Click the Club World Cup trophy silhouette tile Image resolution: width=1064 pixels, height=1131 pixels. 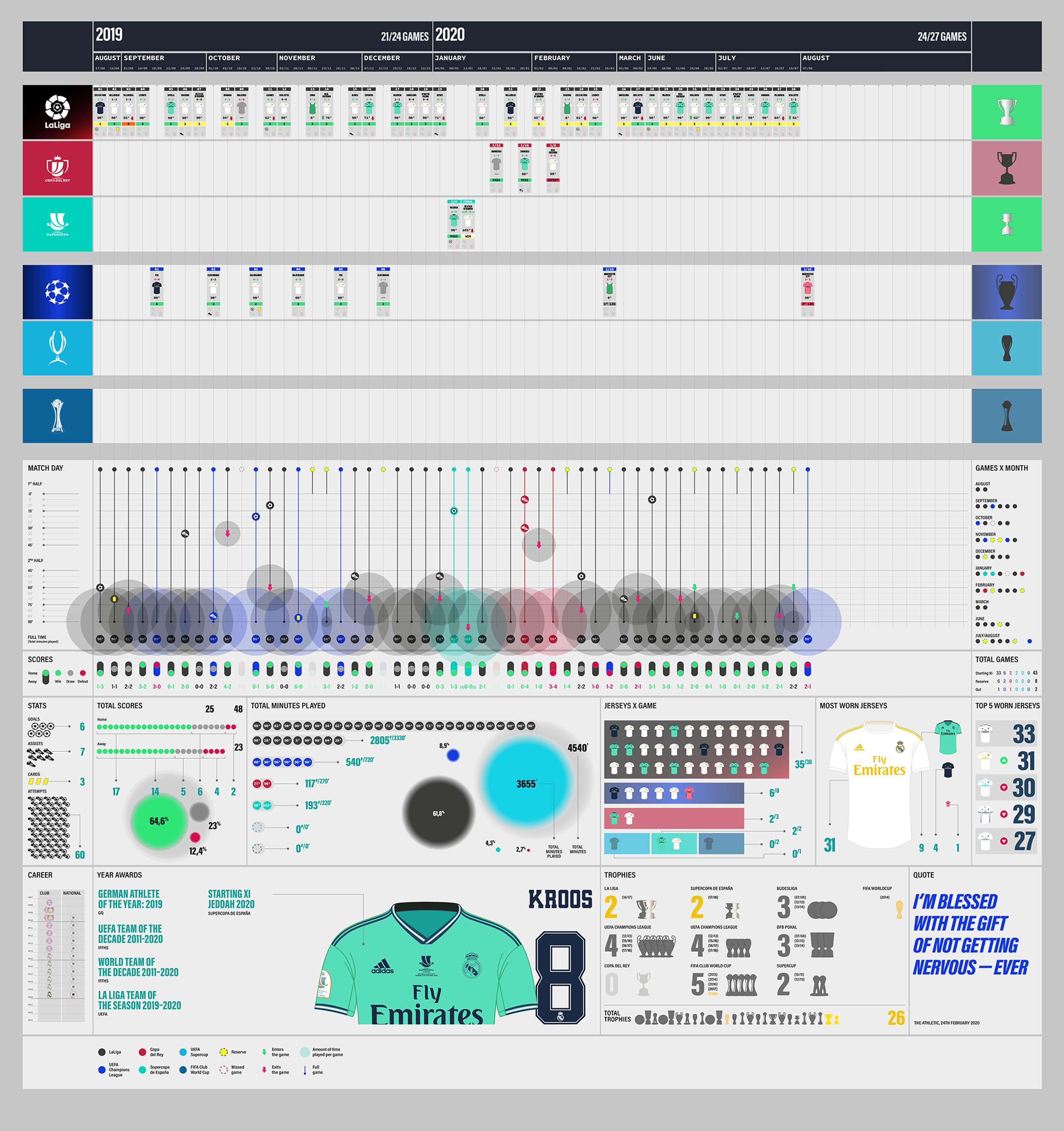pos(1007,416)
